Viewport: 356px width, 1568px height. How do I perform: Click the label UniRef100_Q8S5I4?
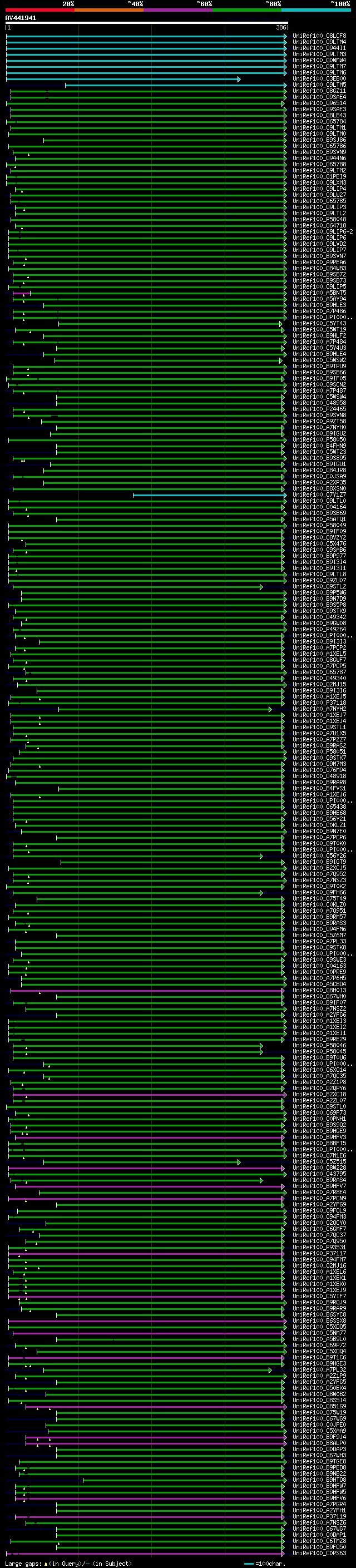pyautogui.click(x=319, y=1401)
